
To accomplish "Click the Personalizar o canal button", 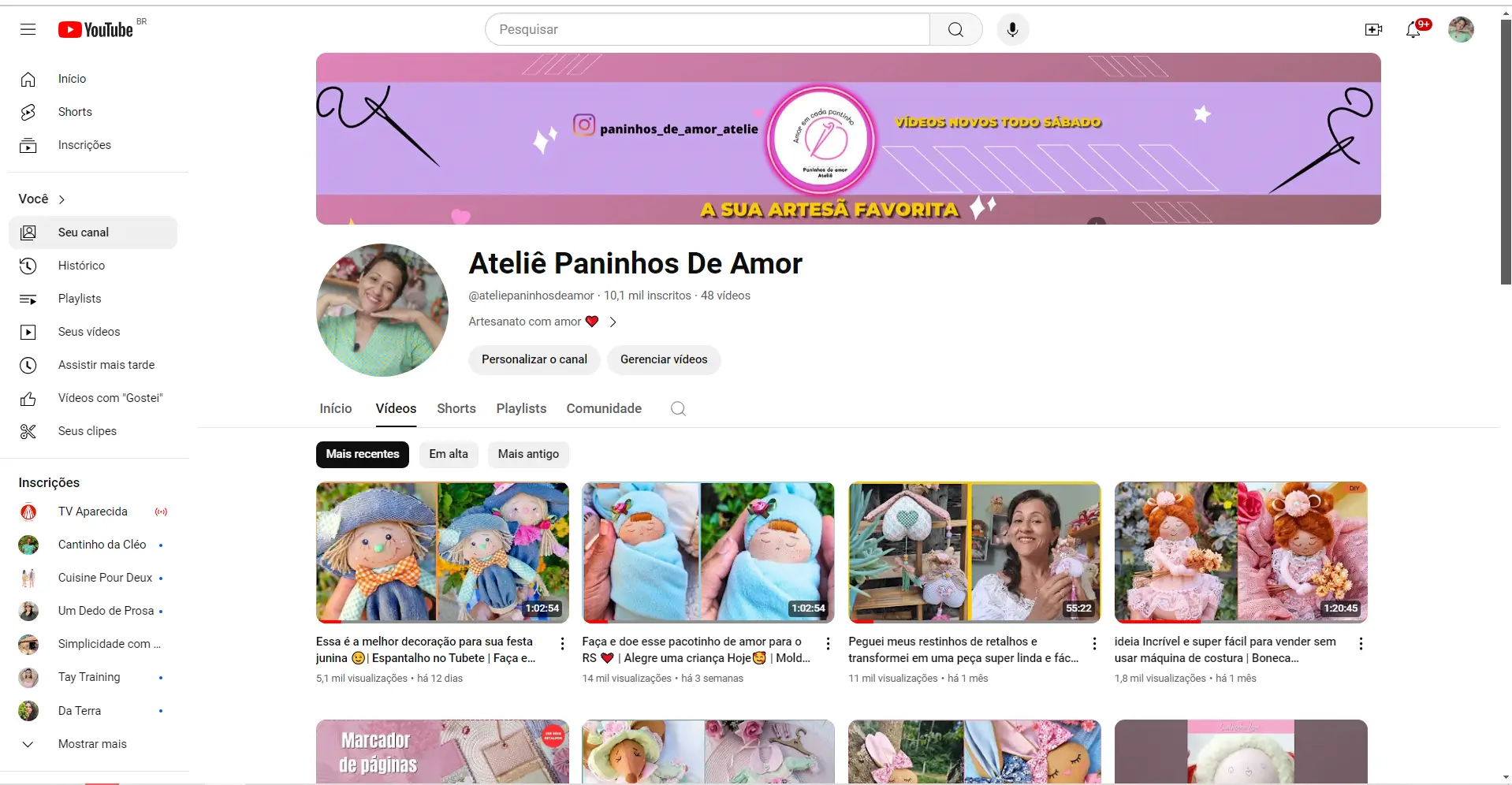I will coord(534,359).
